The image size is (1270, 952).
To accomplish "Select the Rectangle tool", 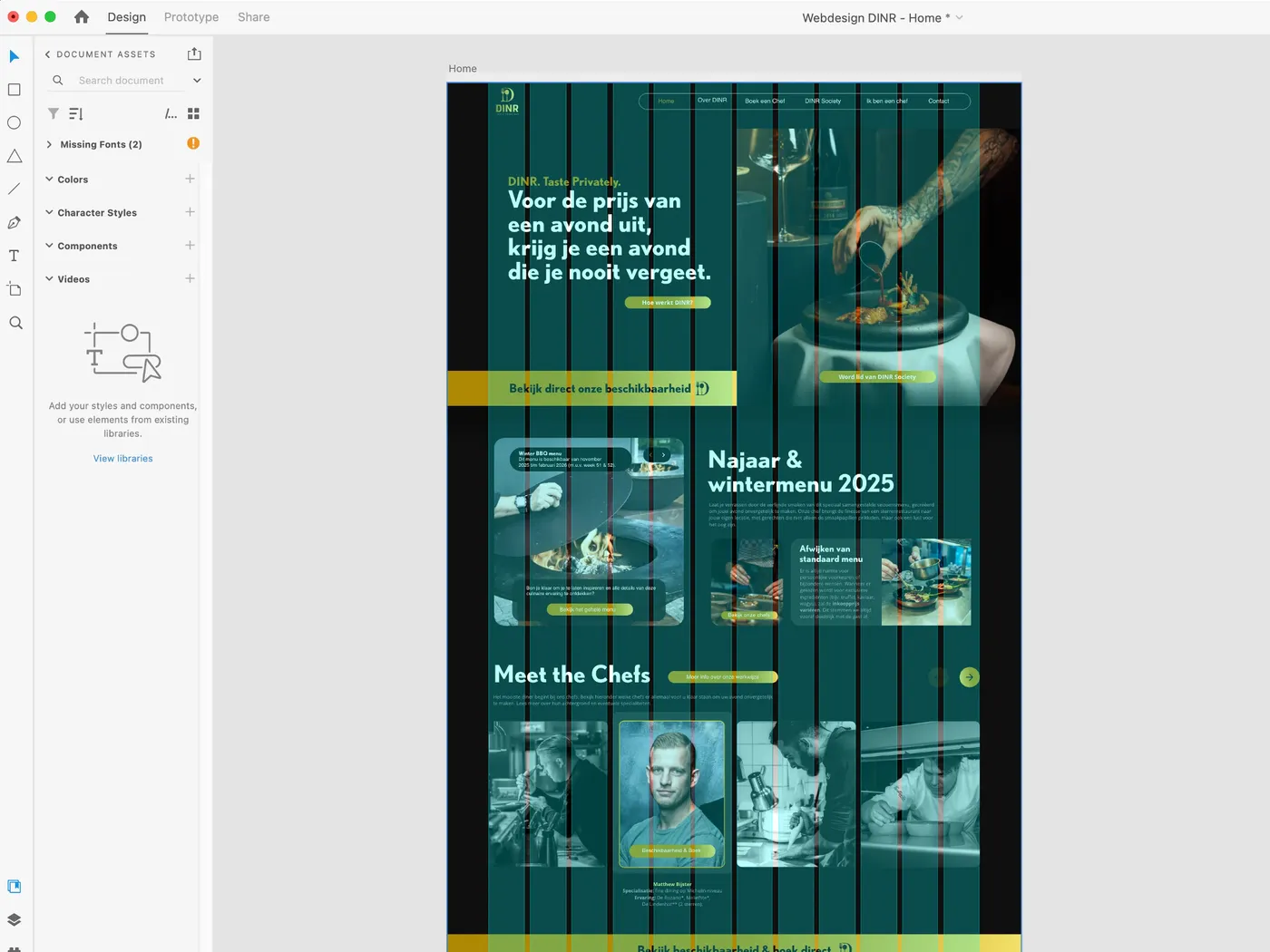I will (x=15, y=90).
